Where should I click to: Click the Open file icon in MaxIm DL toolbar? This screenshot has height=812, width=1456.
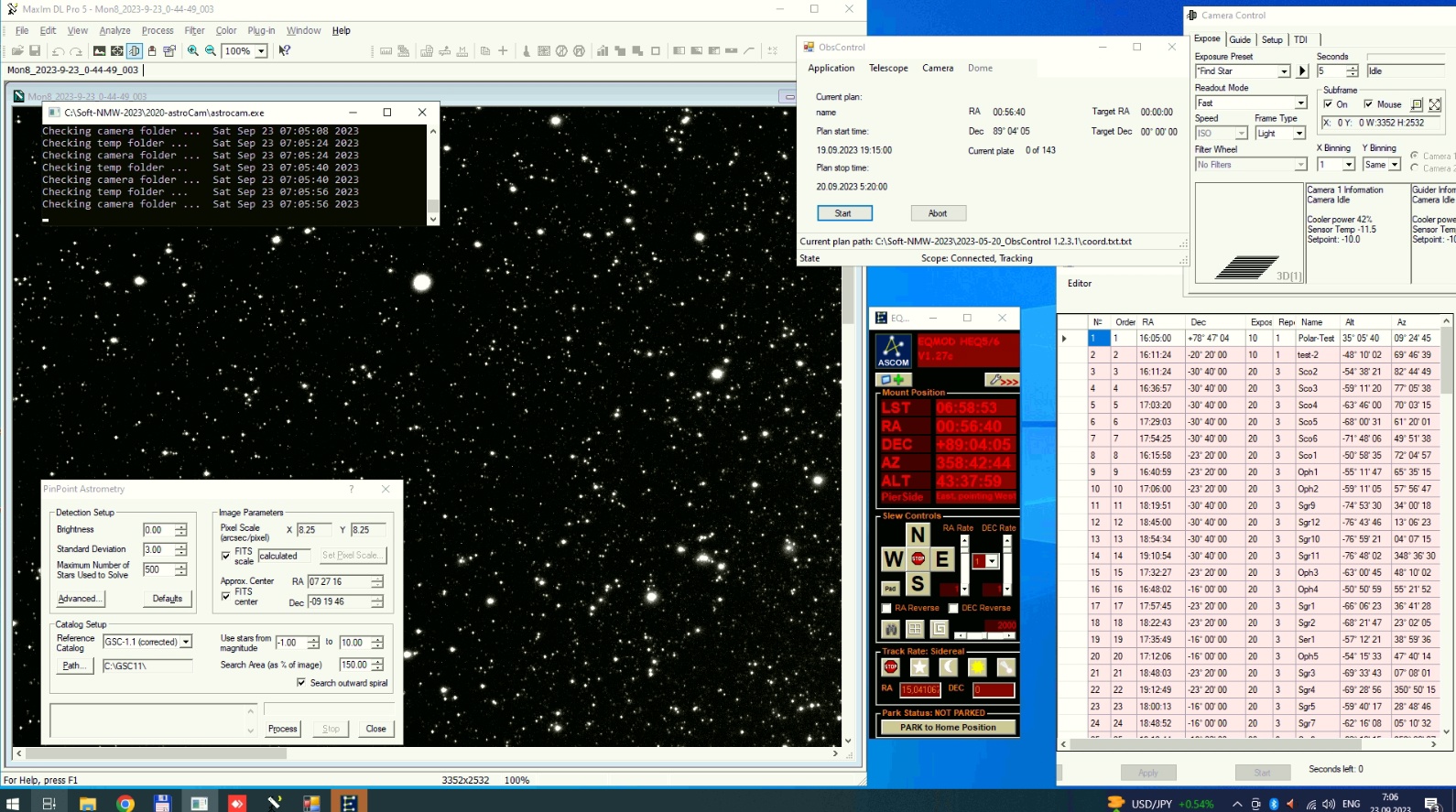coord(17,51)
